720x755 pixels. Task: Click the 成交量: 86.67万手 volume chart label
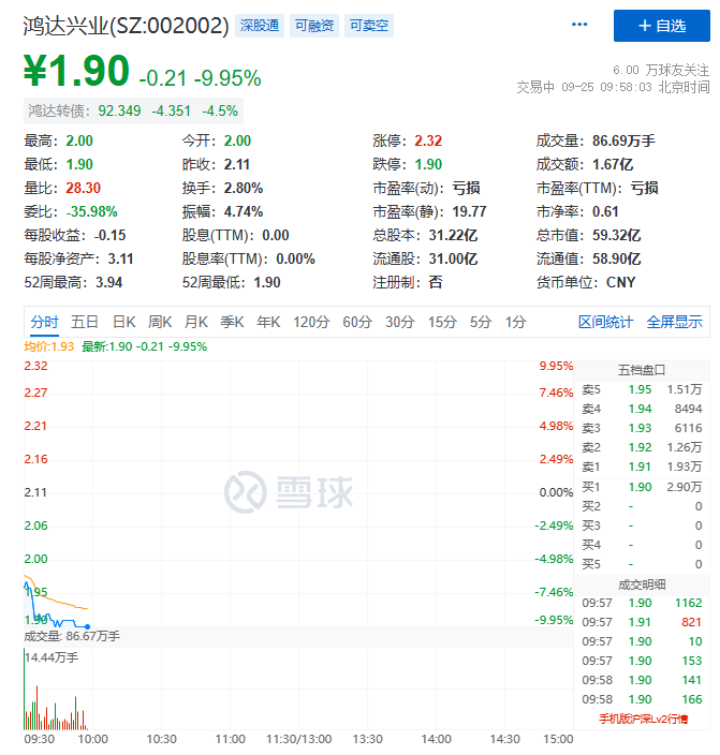tap(72, 636)
